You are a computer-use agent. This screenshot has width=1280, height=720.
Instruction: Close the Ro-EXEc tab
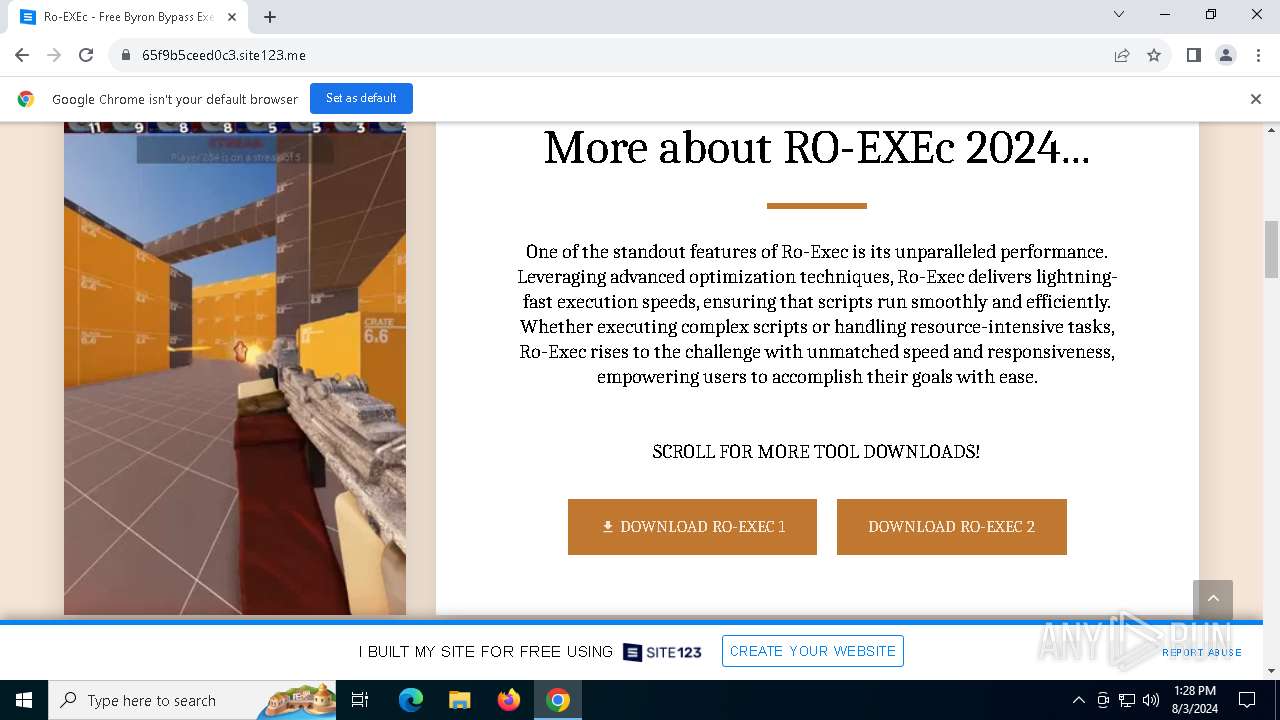[232, 17]
